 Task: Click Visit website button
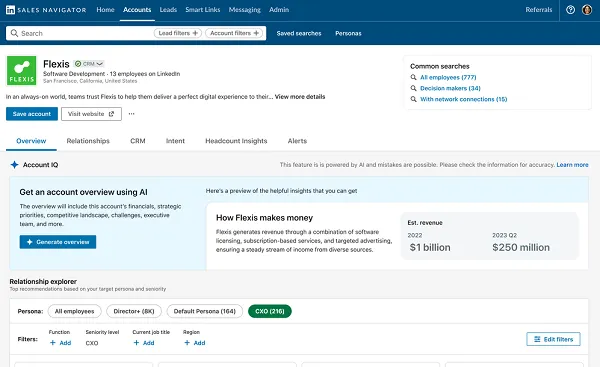point(91,114)
